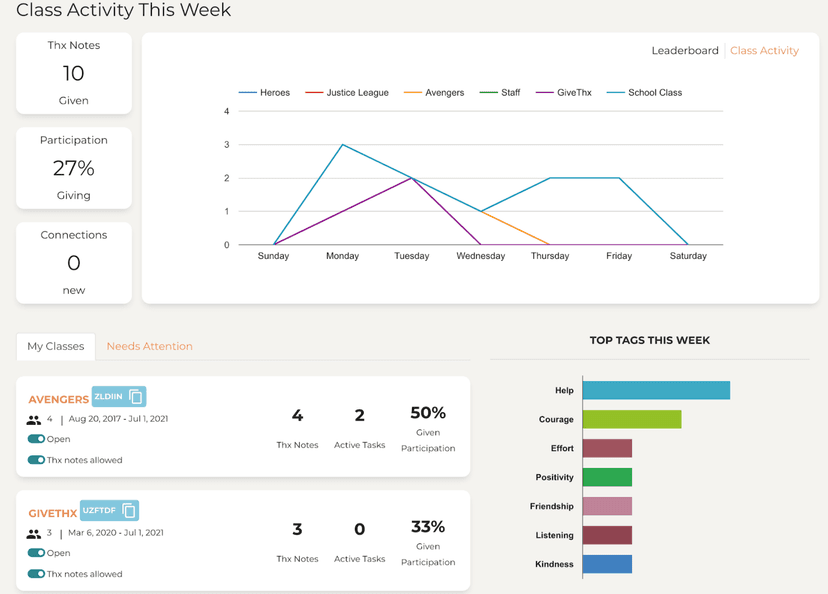The height and width of the screenshot is (594, 828).
Task: Open the AVENGERS class details
Action: pyautogui.click(x=59, y=398)
